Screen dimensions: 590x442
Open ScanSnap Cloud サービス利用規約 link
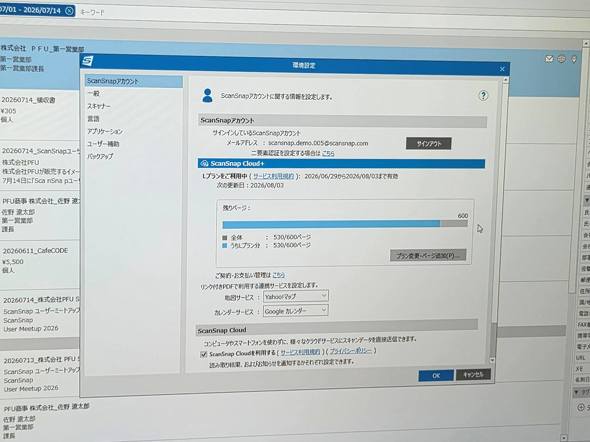[x=300, y=352]
